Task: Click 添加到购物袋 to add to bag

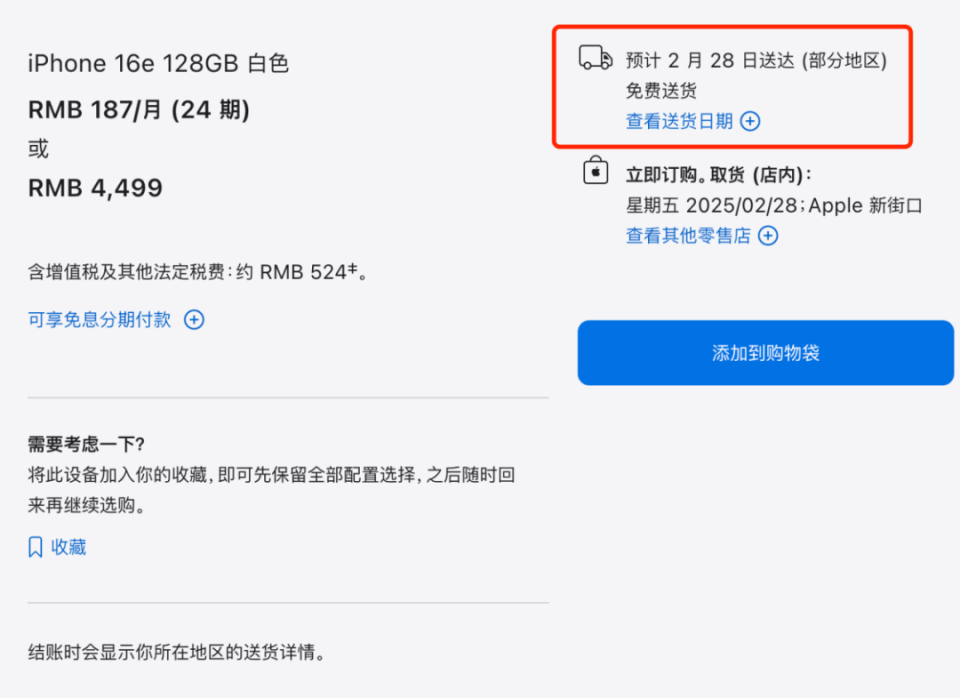Action: 765,352
